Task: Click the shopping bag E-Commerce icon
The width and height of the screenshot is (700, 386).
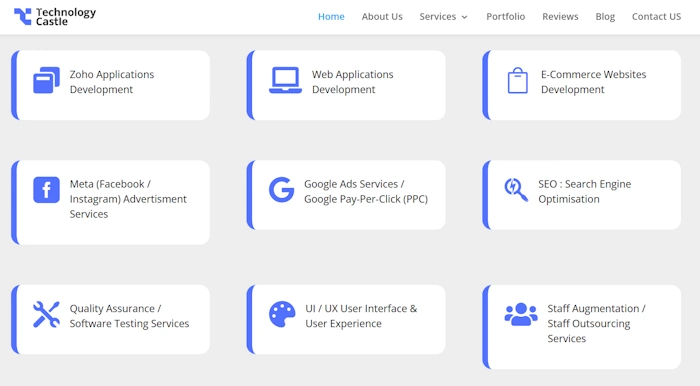Action: (x=518, y=80)
